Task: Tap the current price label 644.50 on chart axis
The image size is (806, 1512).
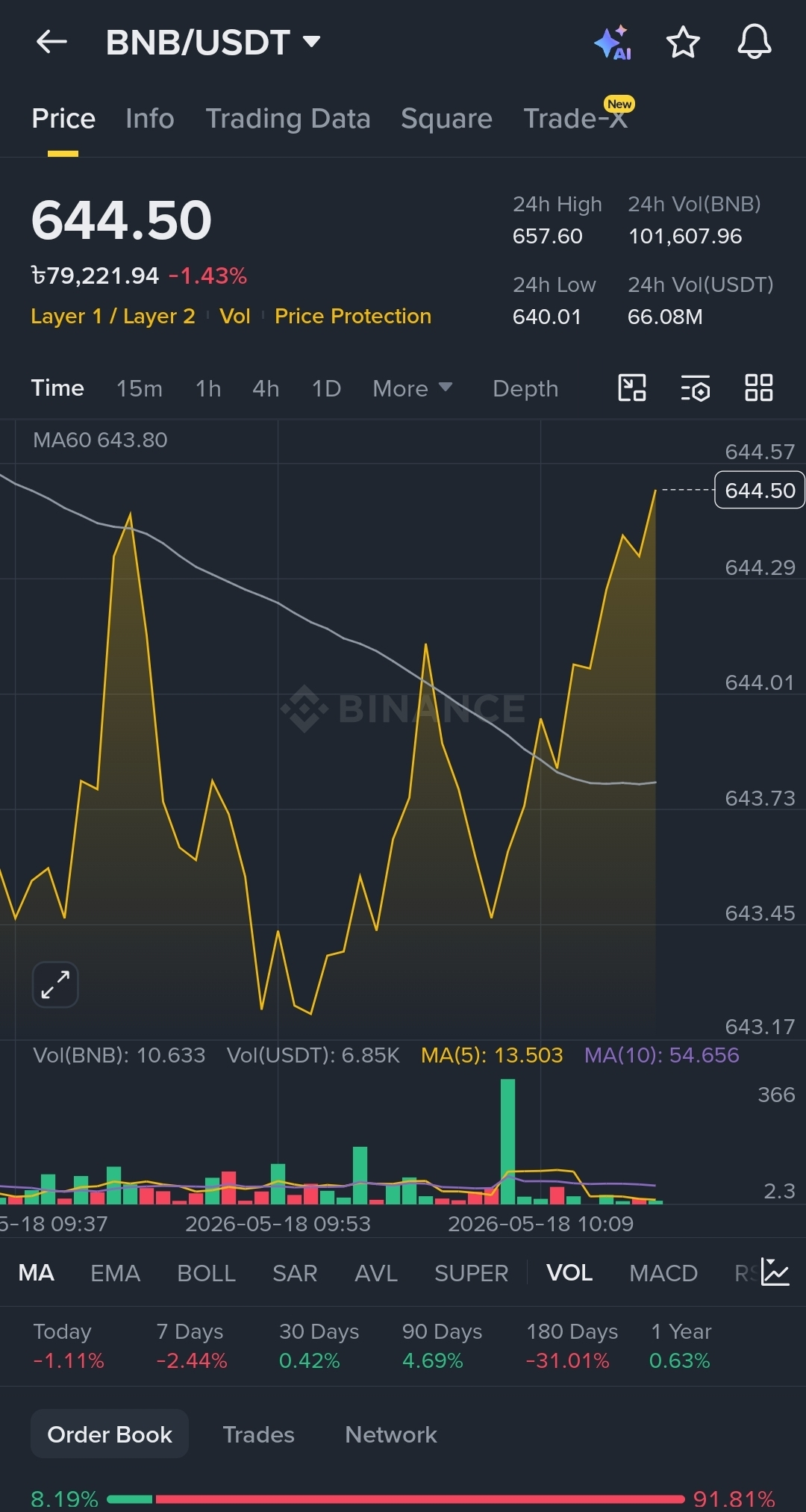Action: coord(760,490)
